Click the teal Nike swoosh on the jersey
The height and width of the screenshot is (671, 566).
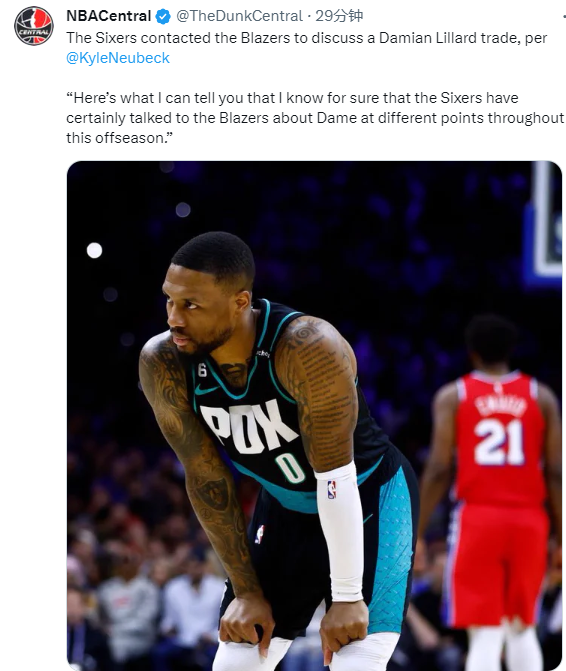click(x=206, y=389)
